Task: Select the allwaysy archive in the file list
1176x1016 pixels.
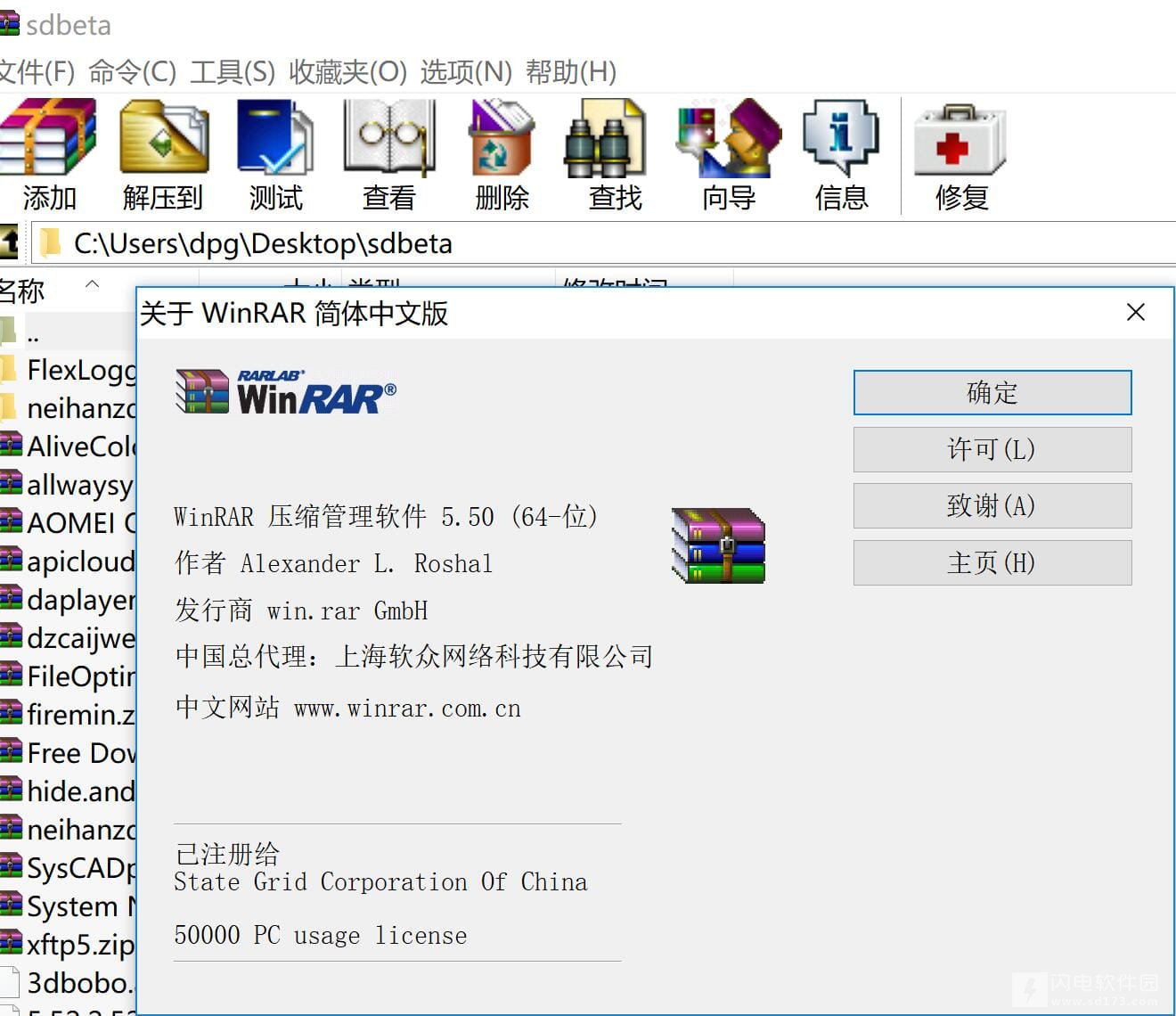Action: [x=68, y=484]
